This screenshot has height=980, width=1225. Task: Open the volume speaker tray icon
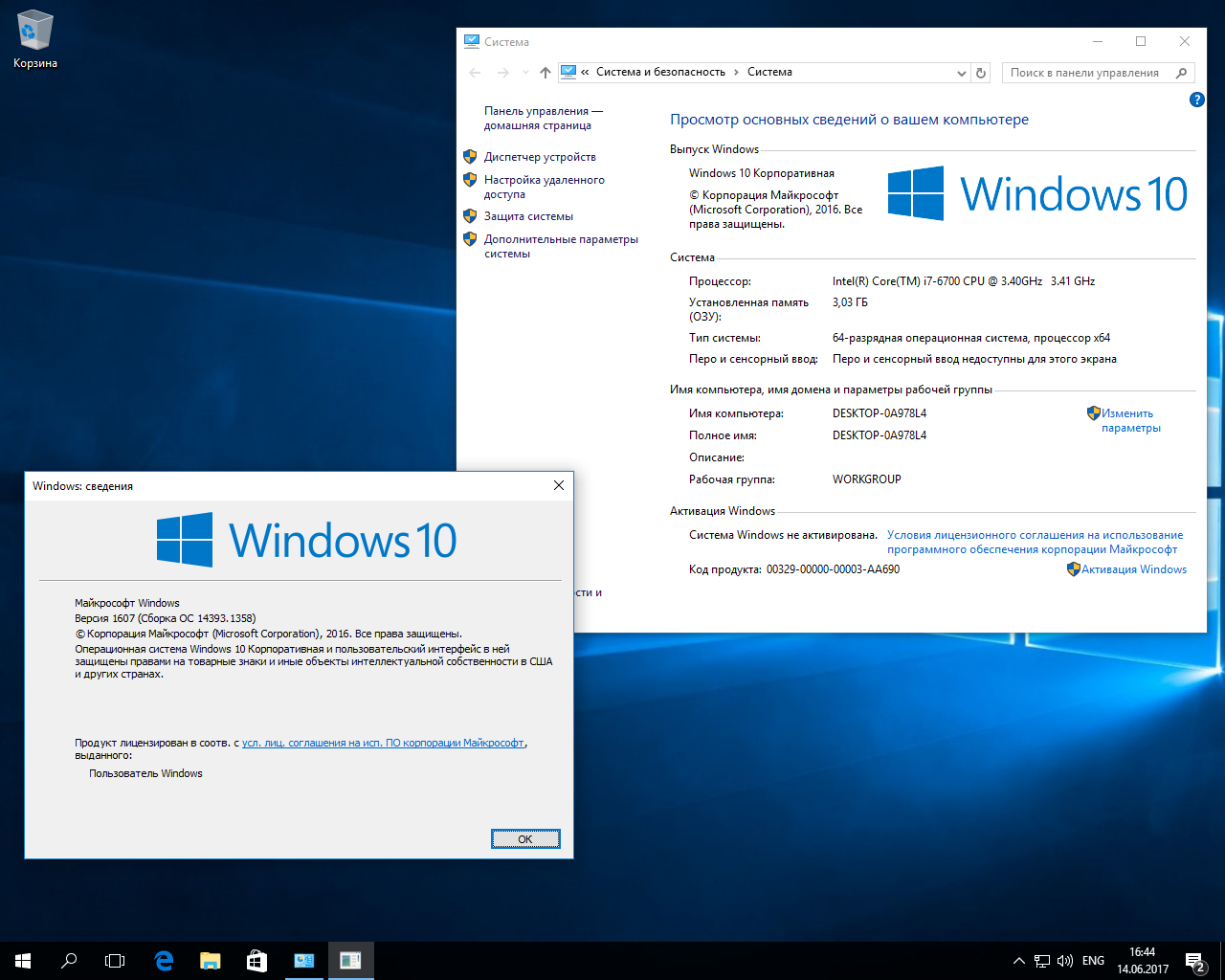(1065, 961)
